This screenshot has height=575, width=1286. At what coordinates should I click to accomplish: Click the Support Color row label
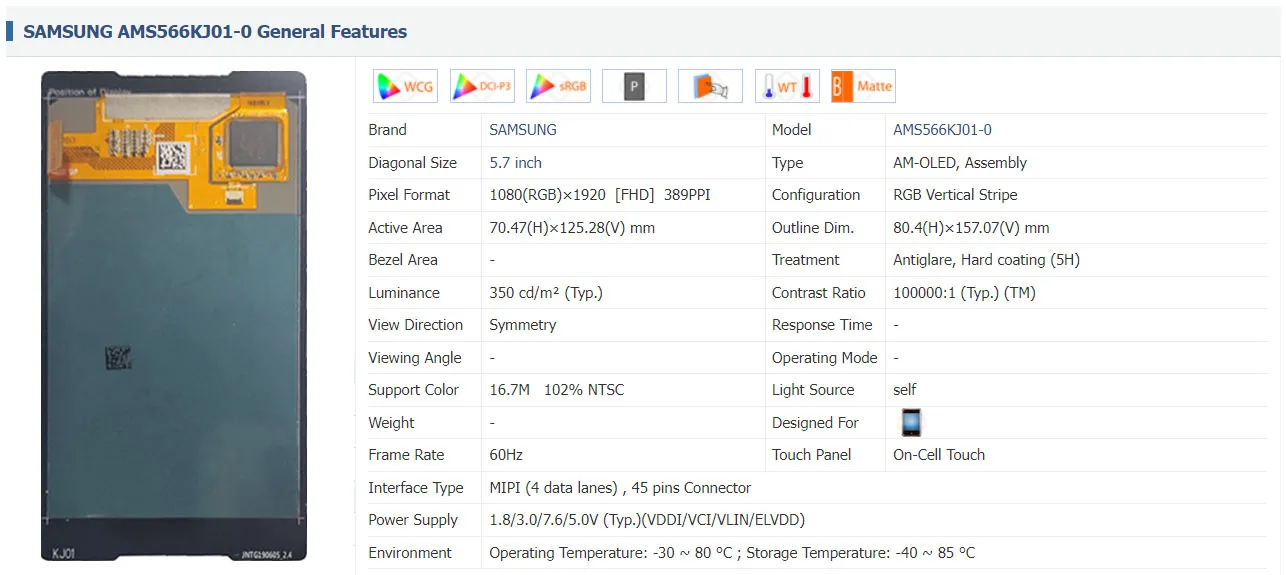tap(413, 390)
